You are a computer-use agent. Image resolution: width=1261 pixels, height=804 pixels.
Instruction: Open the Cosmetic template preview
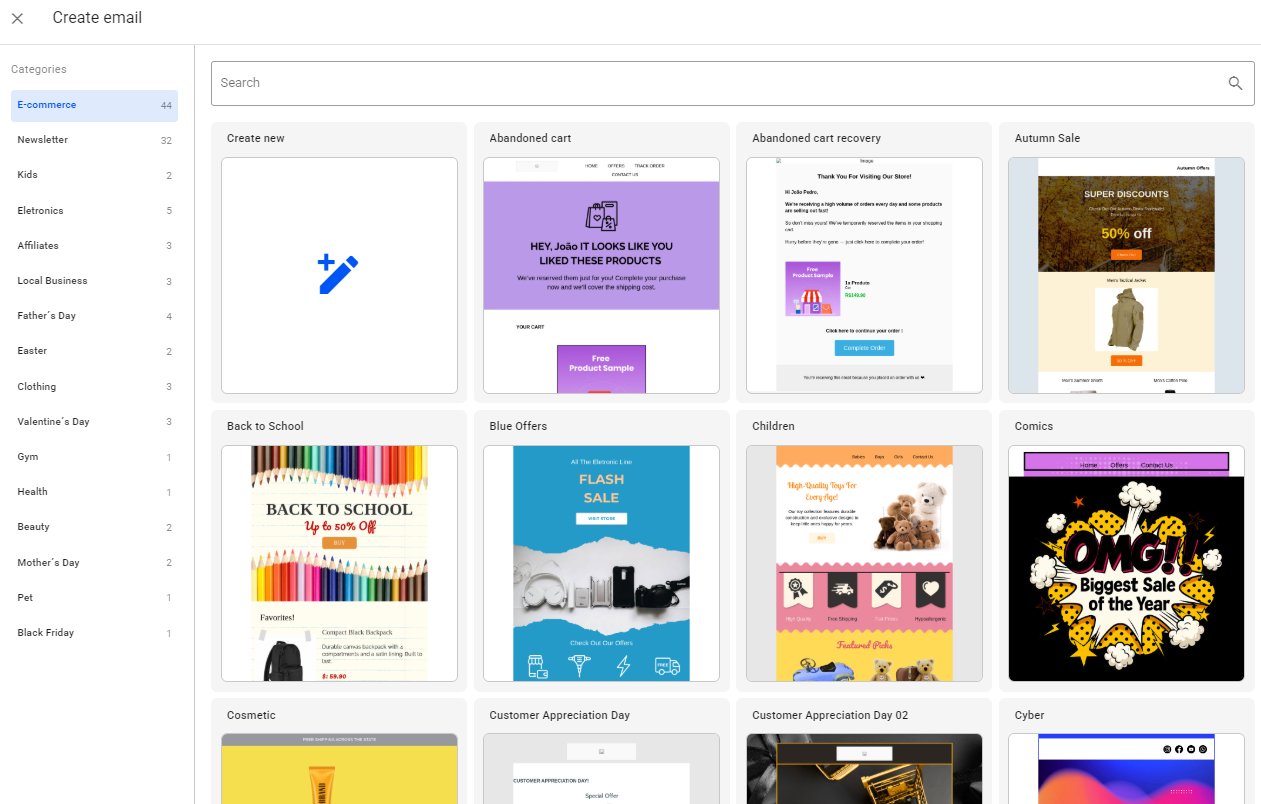tap(339, 768)
